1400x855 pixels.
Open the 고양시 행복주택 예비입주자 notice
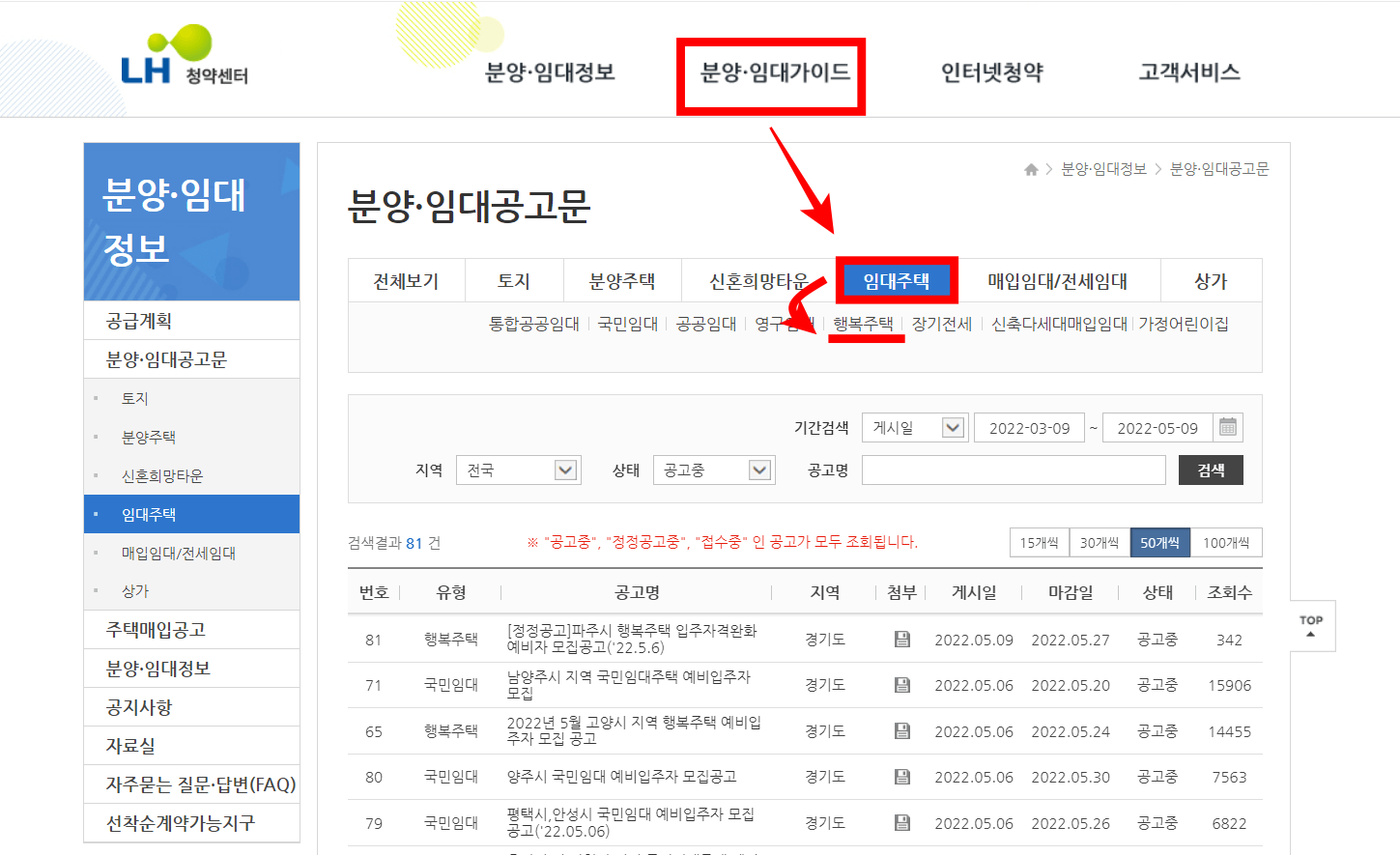634,730
